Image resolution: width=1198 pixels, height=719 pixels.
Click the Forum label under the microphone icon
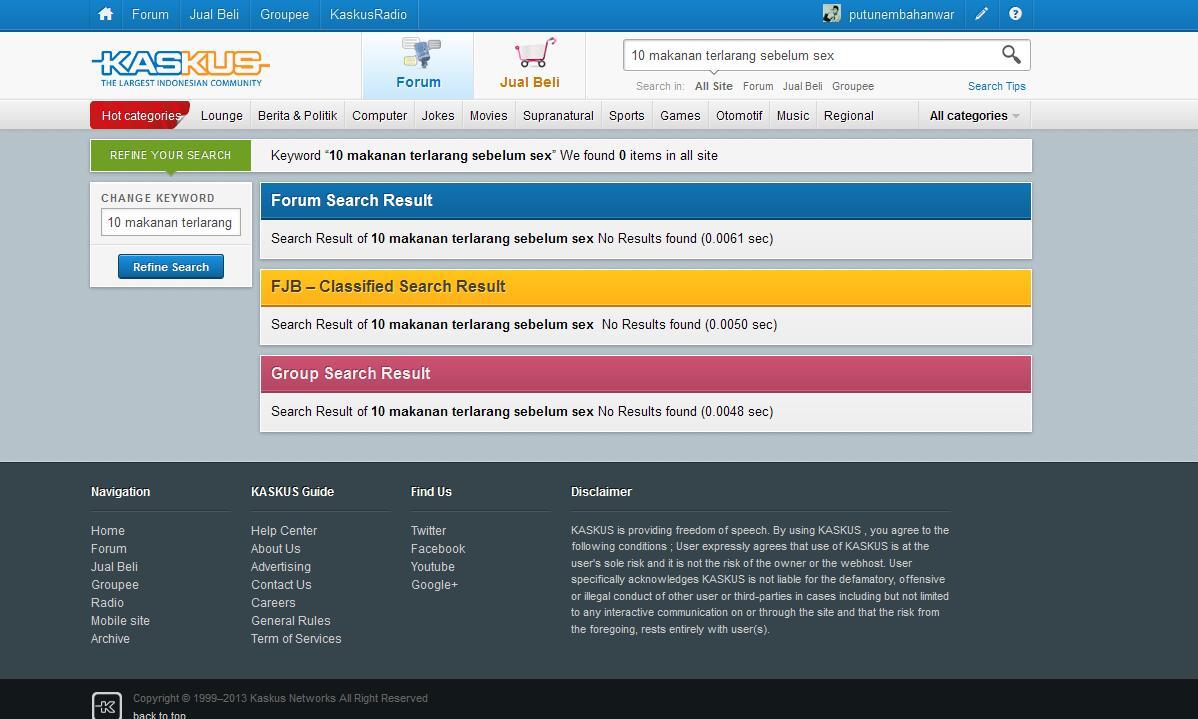pos(418,82)
